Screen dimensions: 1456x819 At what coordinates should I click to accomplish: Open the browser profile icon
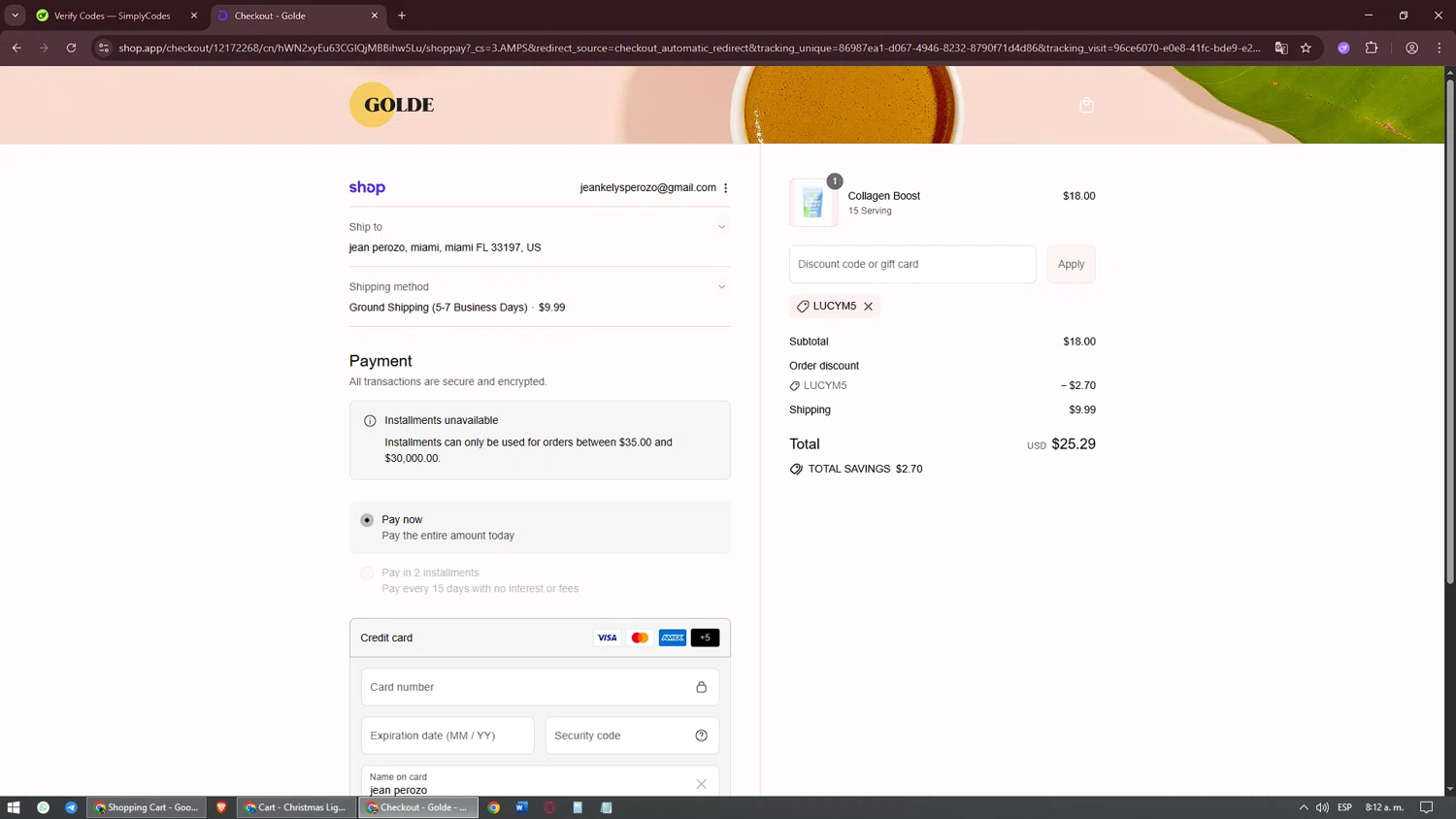tap(1412, 48)
